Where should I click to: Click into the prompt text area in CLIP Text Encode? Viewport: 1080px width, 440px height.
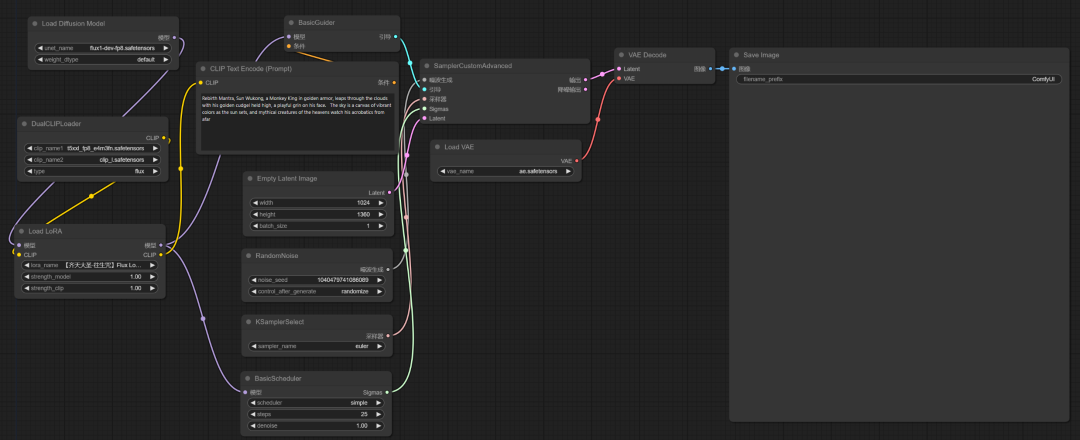coord(297,121)
